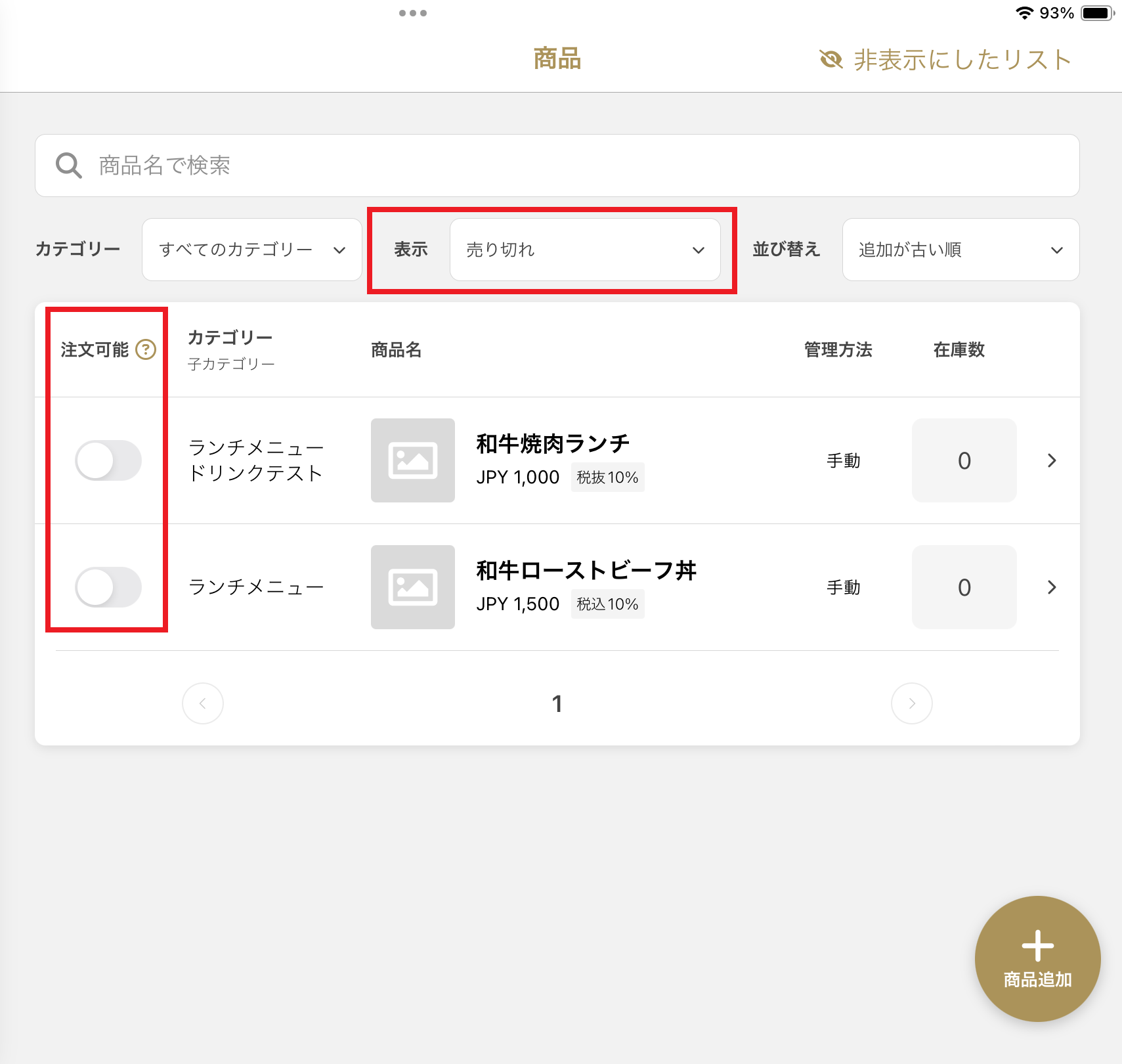Click the stock count field for 和牛焼肉ランチ
This screenshot has height=1064, width=1122.
[x=964, y=460]
